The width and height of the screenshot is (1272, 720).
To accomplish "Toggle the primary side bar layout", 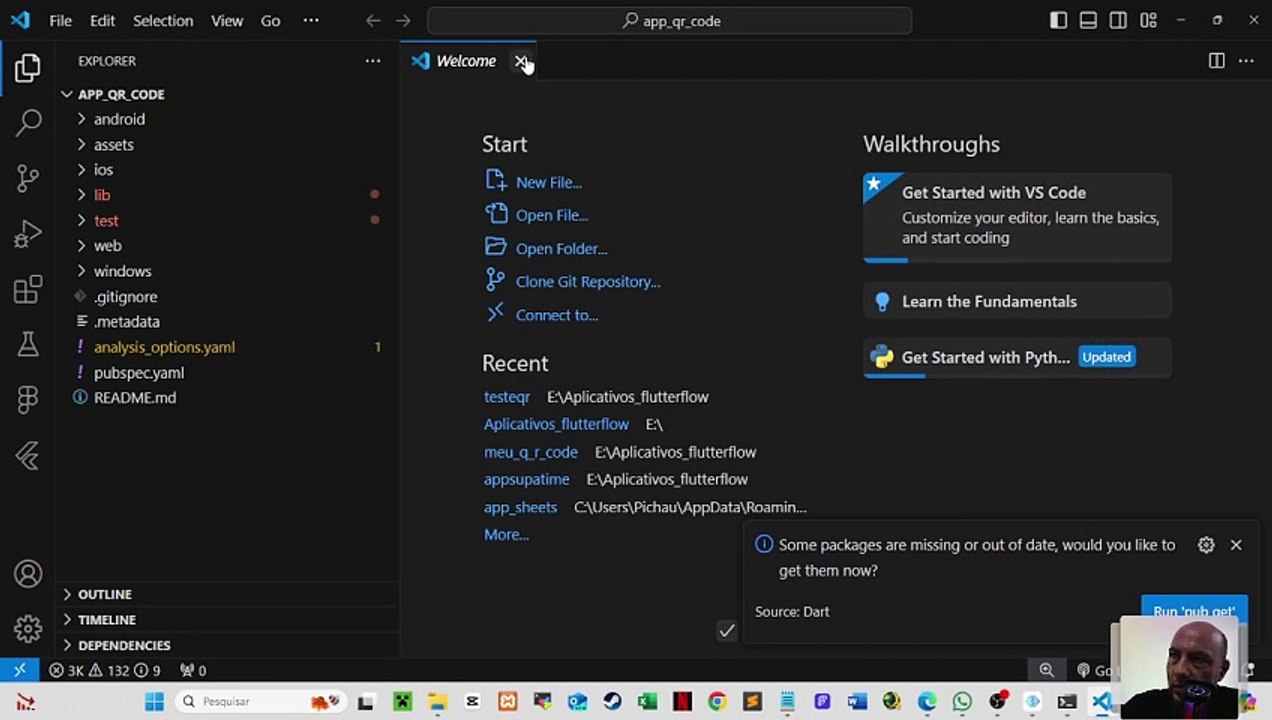I will point(1058,20).
